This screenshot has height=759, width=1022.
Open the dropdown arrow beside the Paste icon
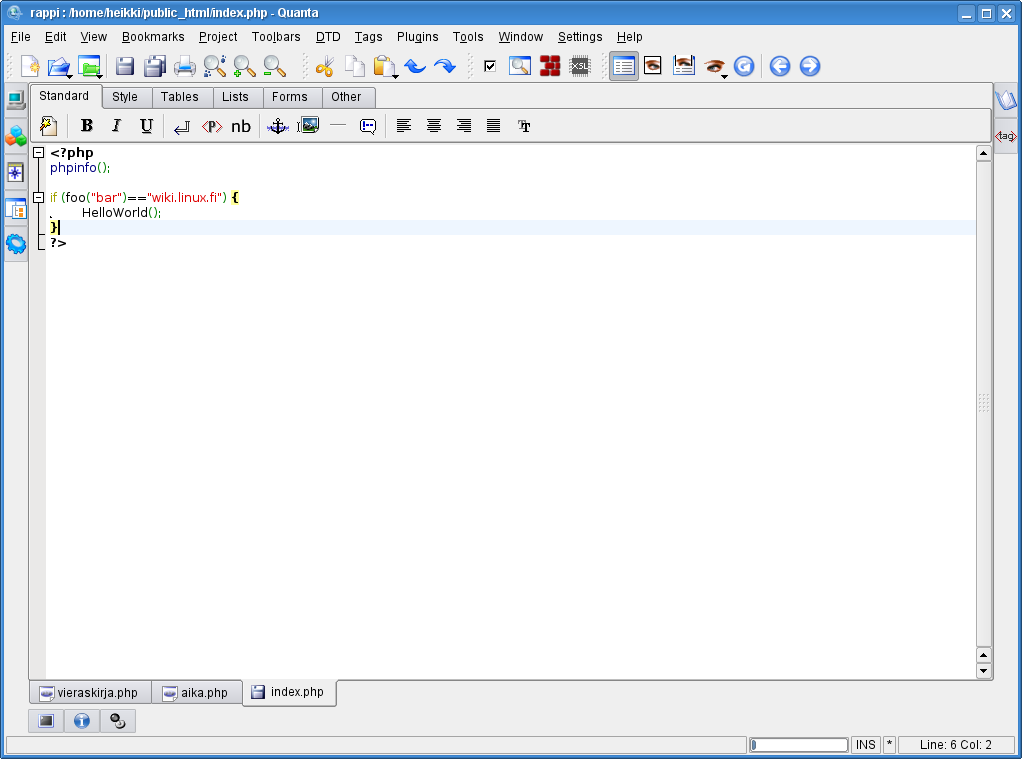tap(395, 76)
